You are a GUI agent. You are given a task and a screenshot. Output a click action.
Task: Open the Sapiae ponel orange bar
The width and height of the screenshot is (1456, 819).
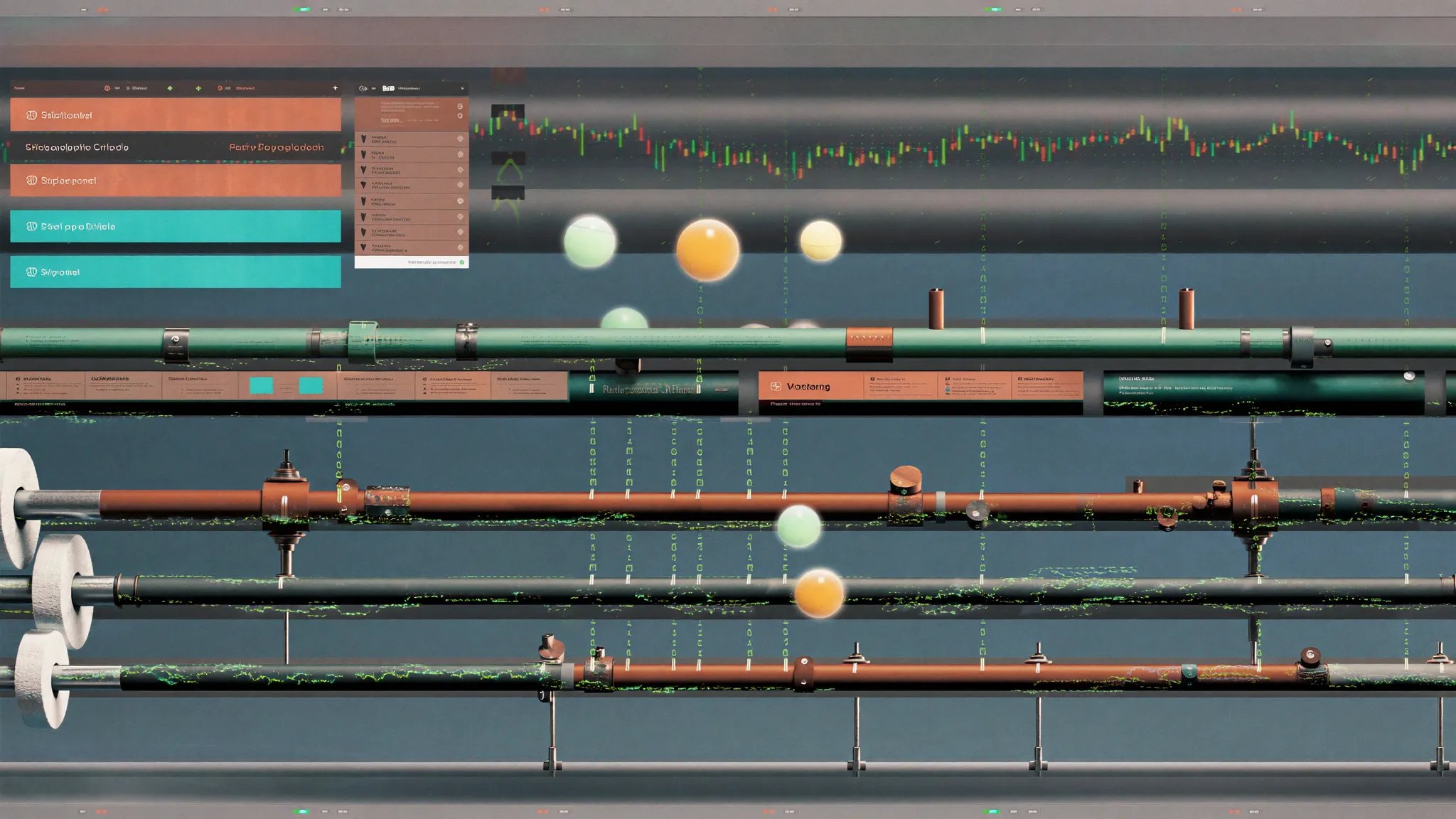[x=176, y=181]
